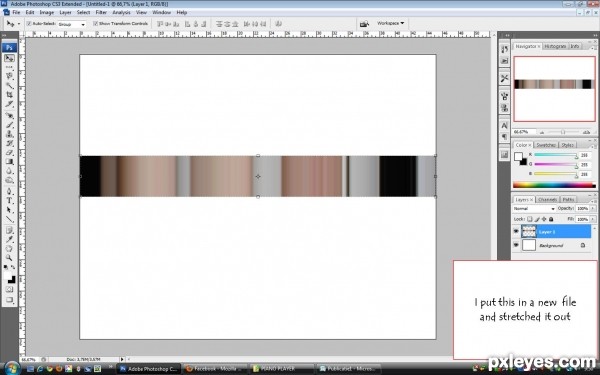The width and height of the screenshot is (600, 375).
Task: Switch to the Channels tab
Action: point(547,200)
